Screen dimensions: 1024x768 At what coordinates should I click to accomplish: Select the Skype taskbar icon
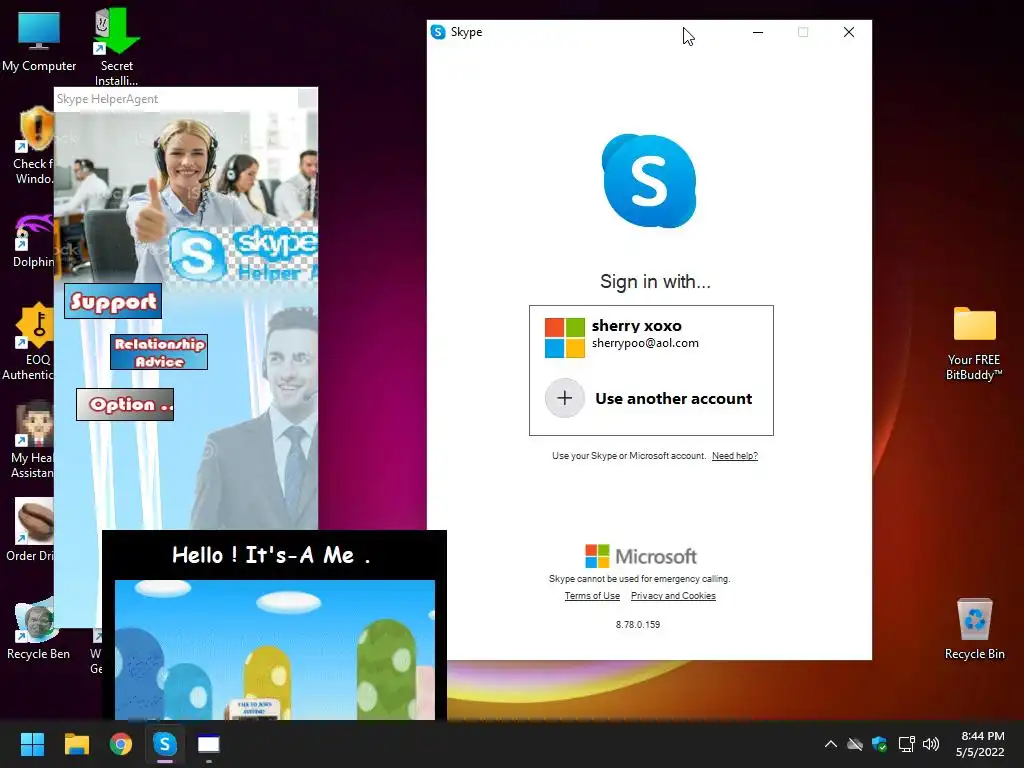(x=165, y=743)
